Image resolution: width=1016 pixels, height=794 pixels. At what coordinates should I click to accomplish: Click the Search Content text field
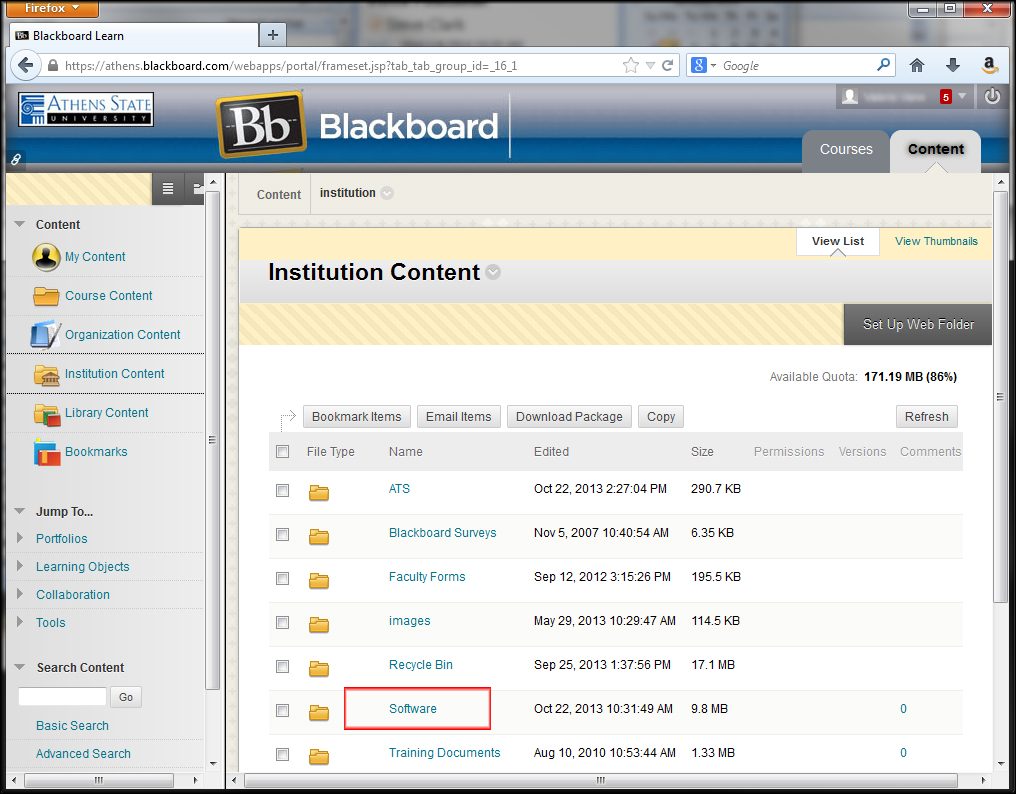click(62, 697)
